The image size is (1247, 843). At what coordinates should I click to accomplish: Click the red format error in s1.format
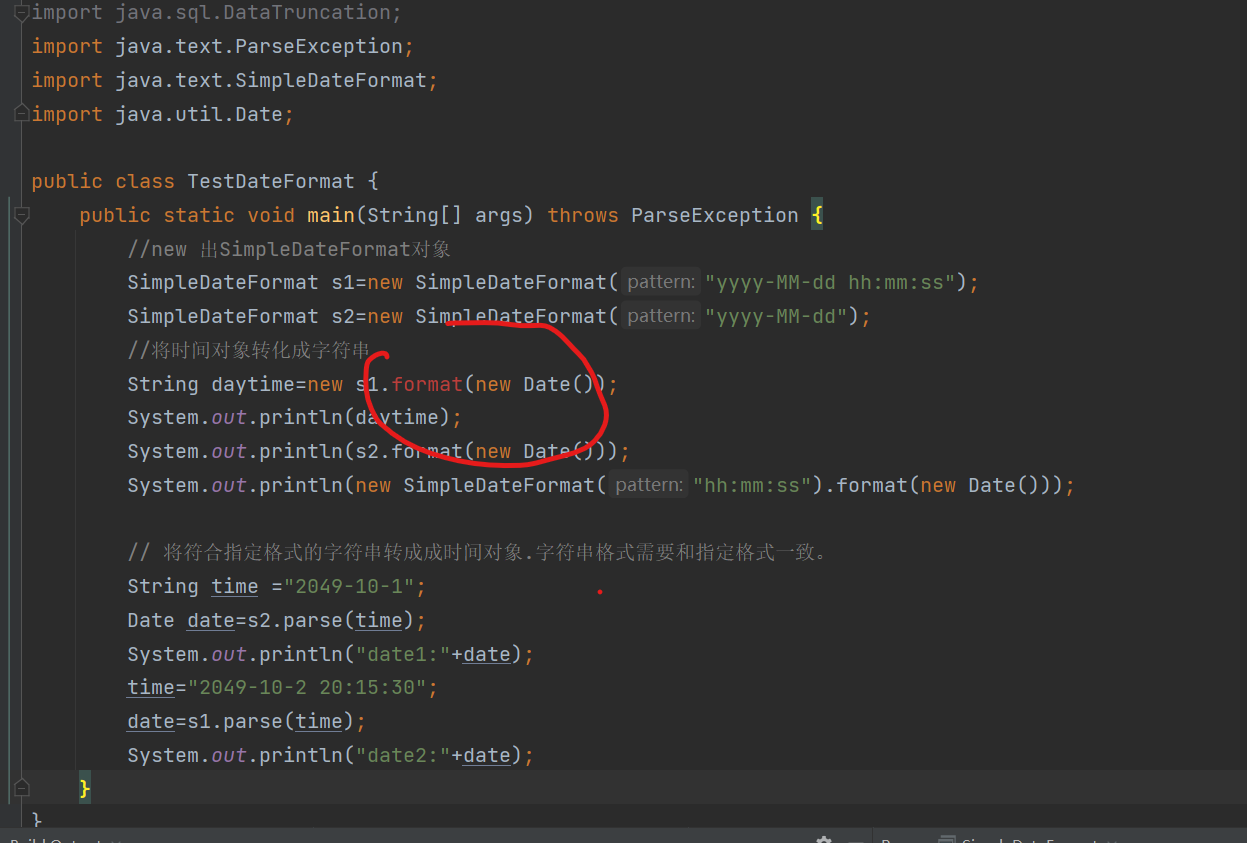point(427,384)
